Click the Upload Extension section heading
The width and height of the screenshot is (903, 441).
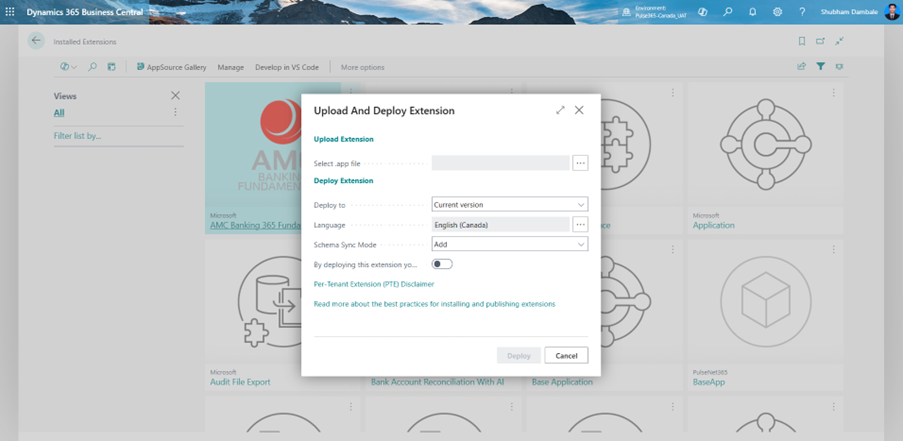point(343,139)
